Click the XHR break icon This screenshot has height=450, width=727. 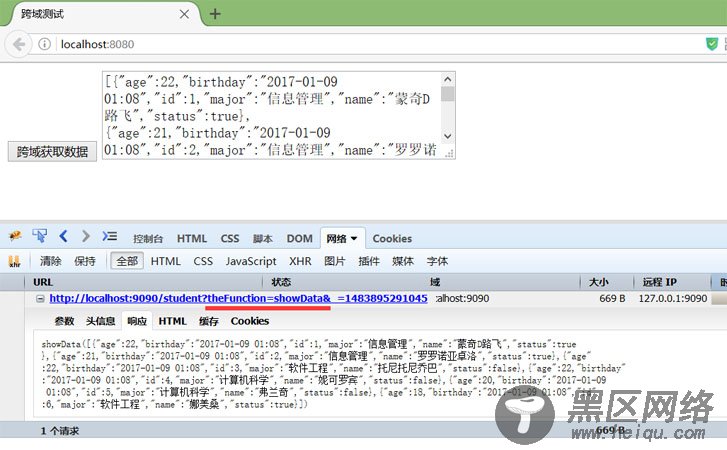pos(14,261)
